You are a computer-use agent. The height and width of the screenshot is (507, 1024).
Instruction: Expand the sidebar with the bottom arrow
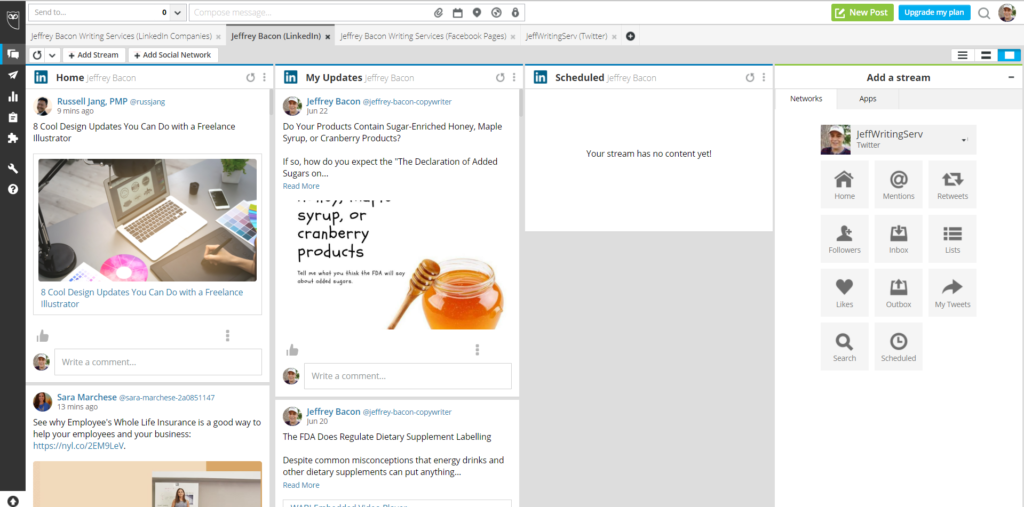[12, 500]
